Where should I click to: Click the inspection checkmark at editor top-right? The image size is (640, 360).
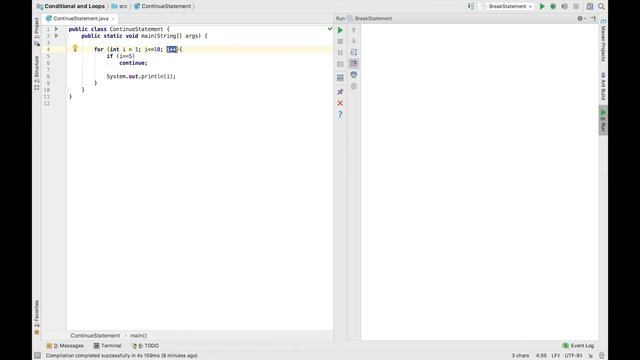coord(329,29)
